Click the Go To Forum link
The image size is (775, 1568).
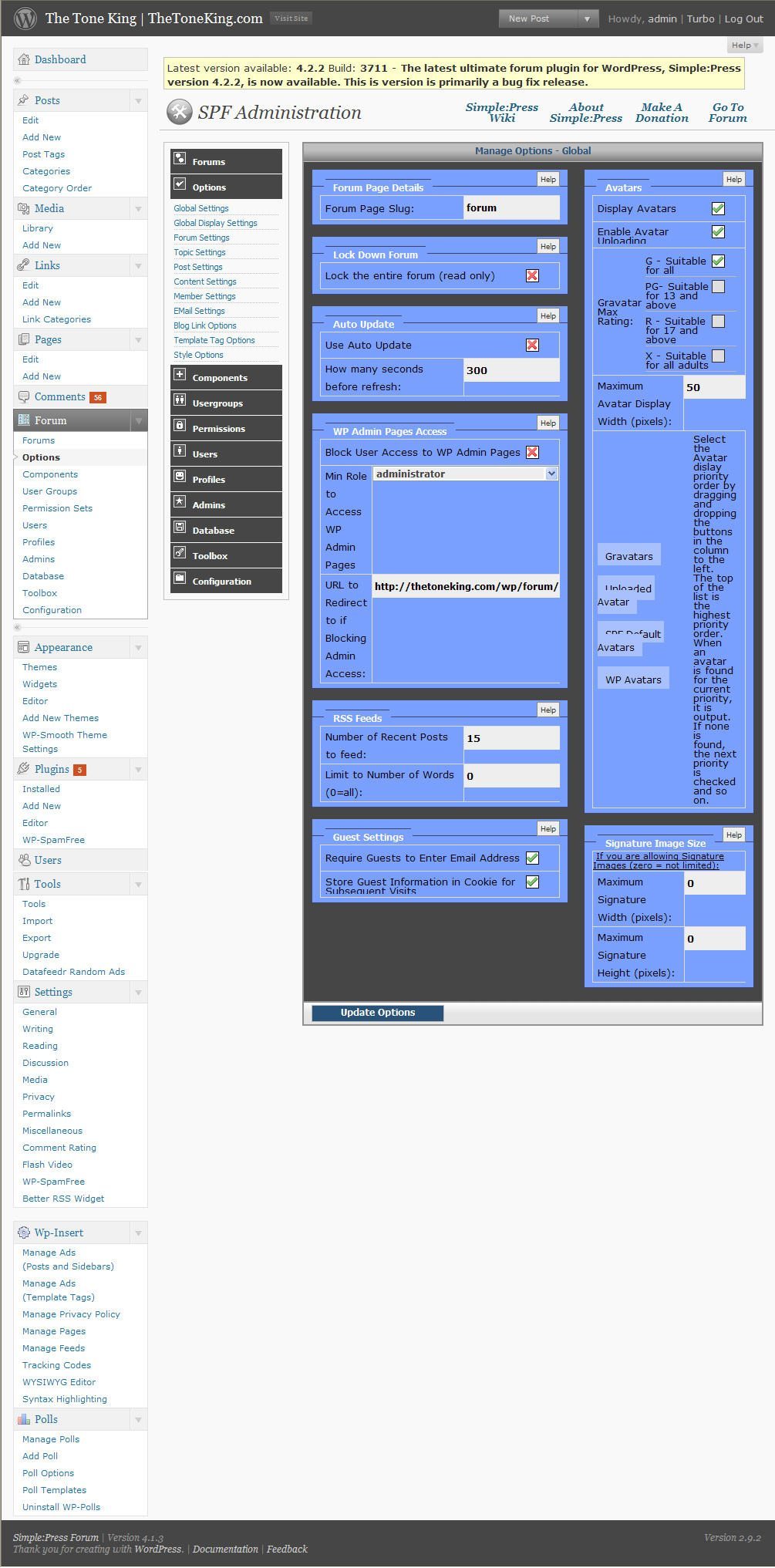[x=728, y=113]
